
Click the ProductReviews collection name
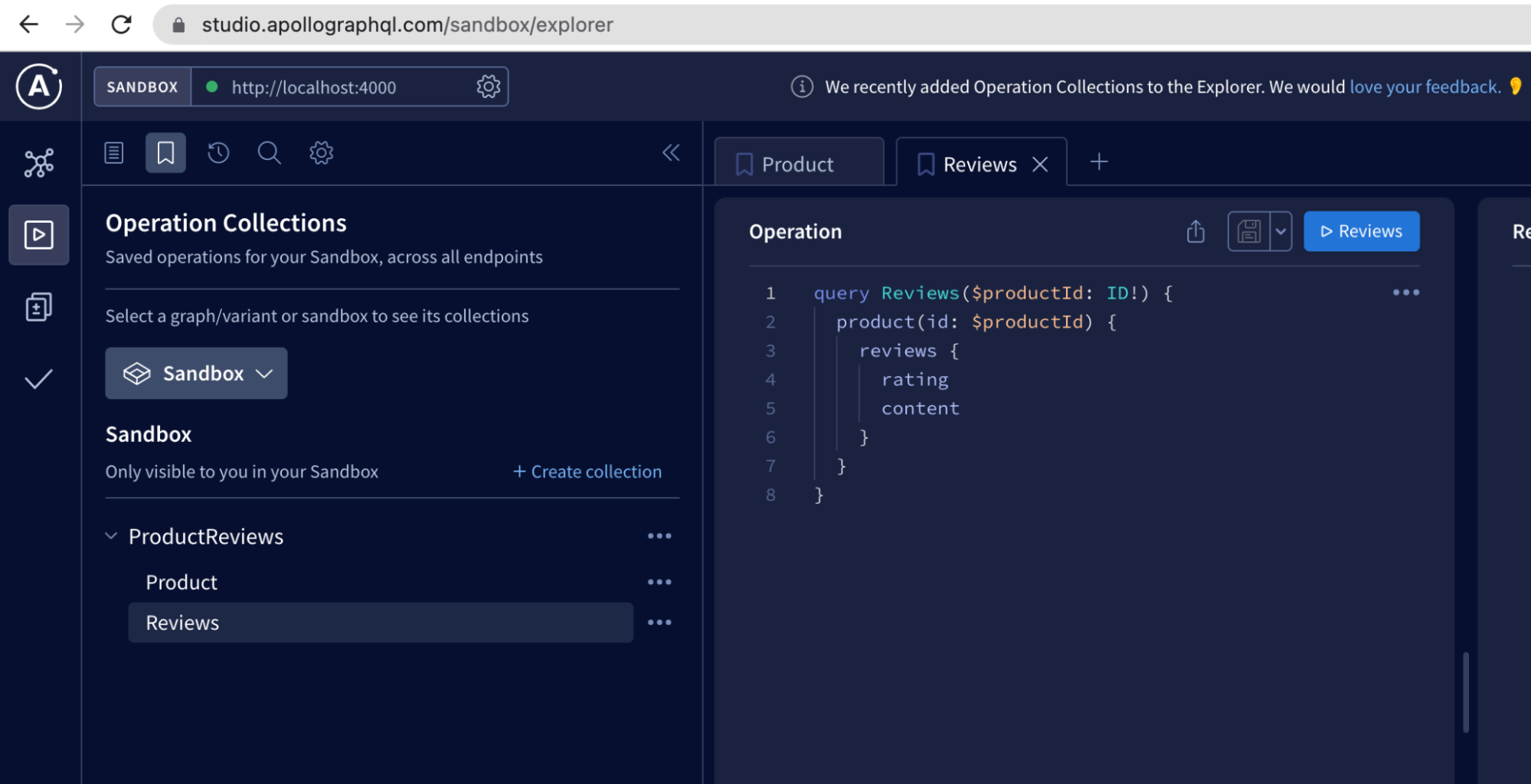(206, 536)
